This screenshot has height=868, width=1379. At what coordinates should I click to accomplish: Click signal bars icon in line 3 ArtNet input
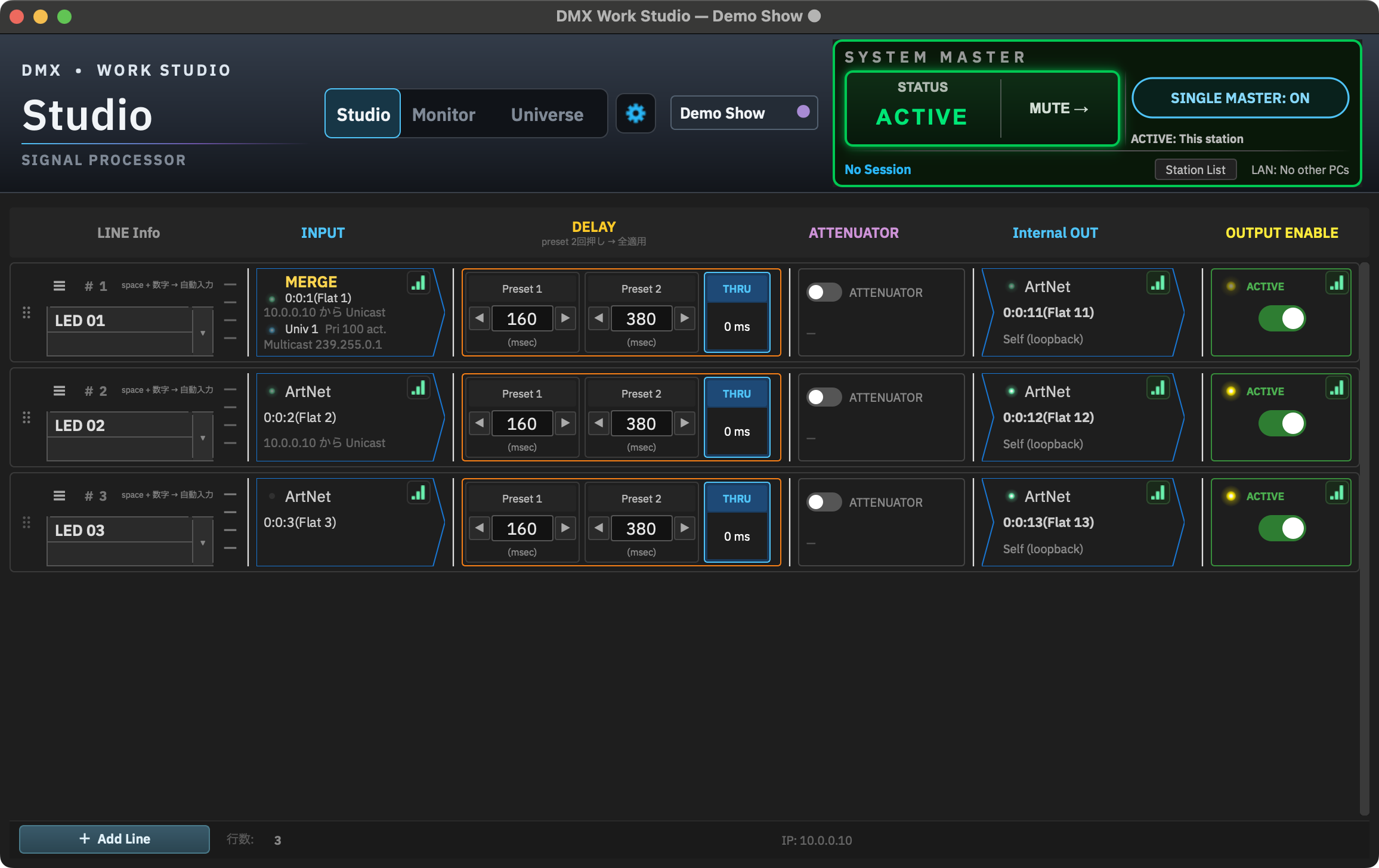[x=419, y=493]
